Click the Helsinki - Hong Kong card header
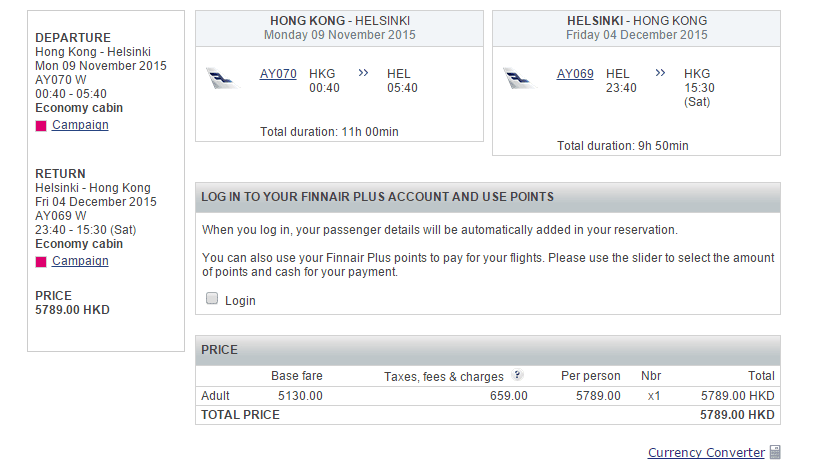 coord(636,28)
